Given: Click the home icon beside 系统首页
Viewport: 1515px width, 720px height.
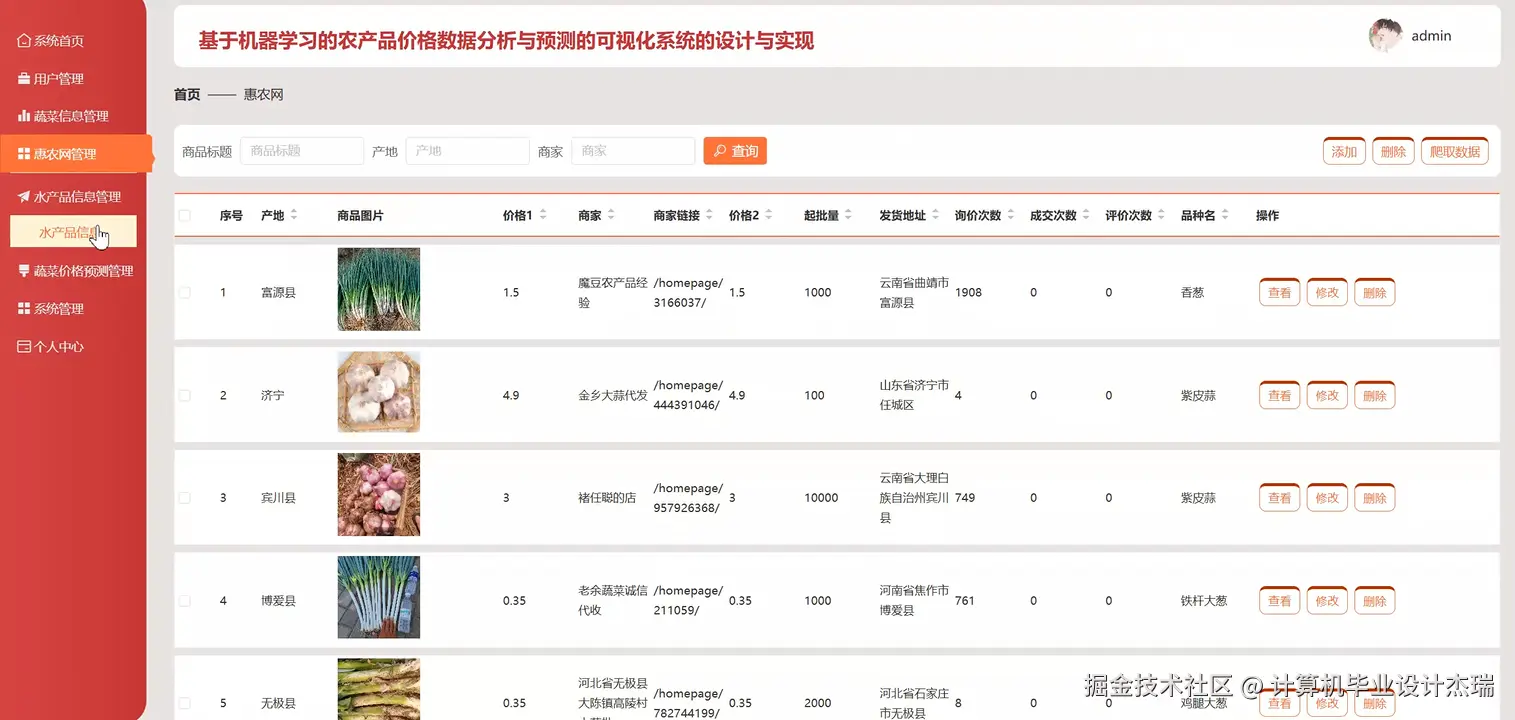Looking at the screenshot, I should coord(22,40).
